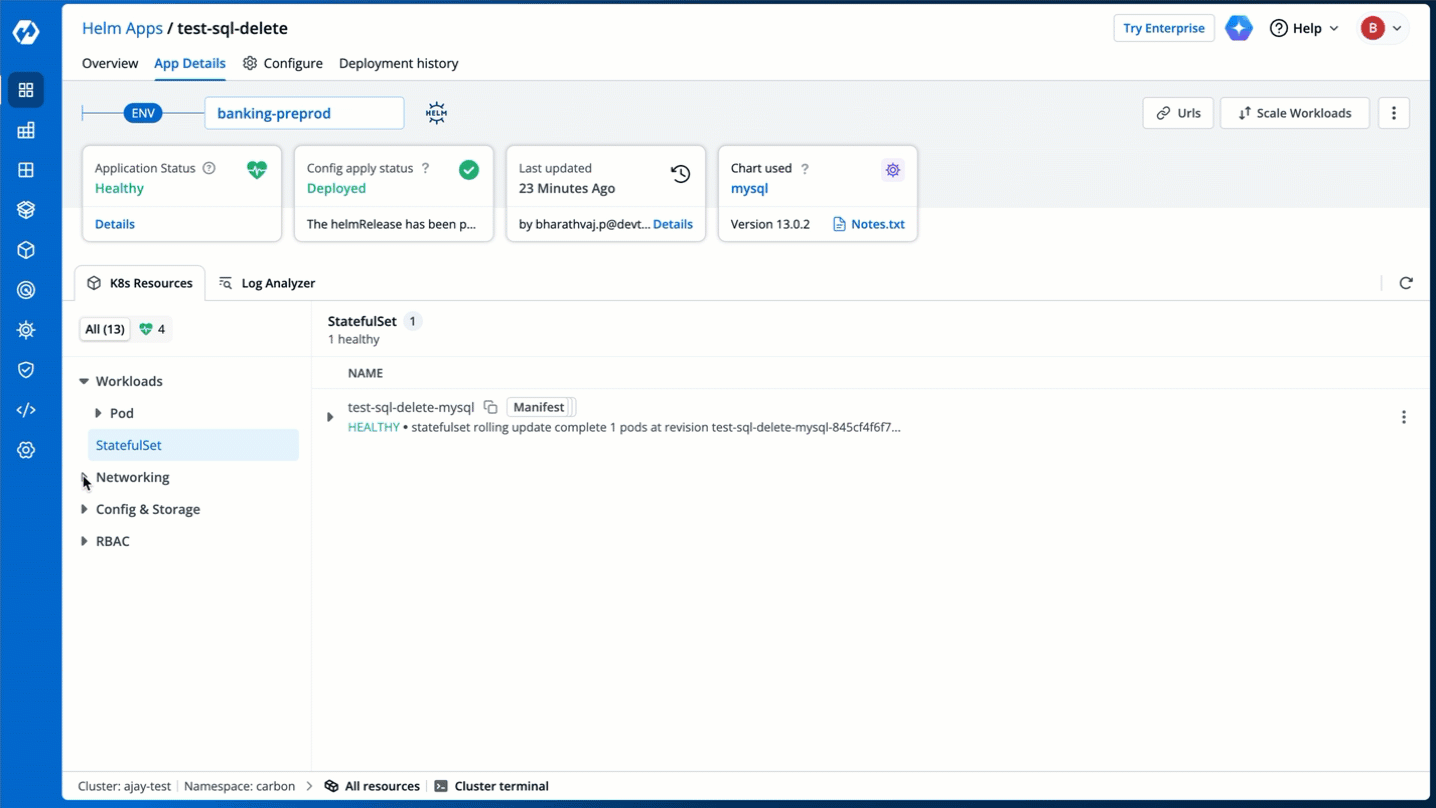Expand the Networking tree section
Viewport: 1436px width, 808px height.
click(x=84, y=478)
